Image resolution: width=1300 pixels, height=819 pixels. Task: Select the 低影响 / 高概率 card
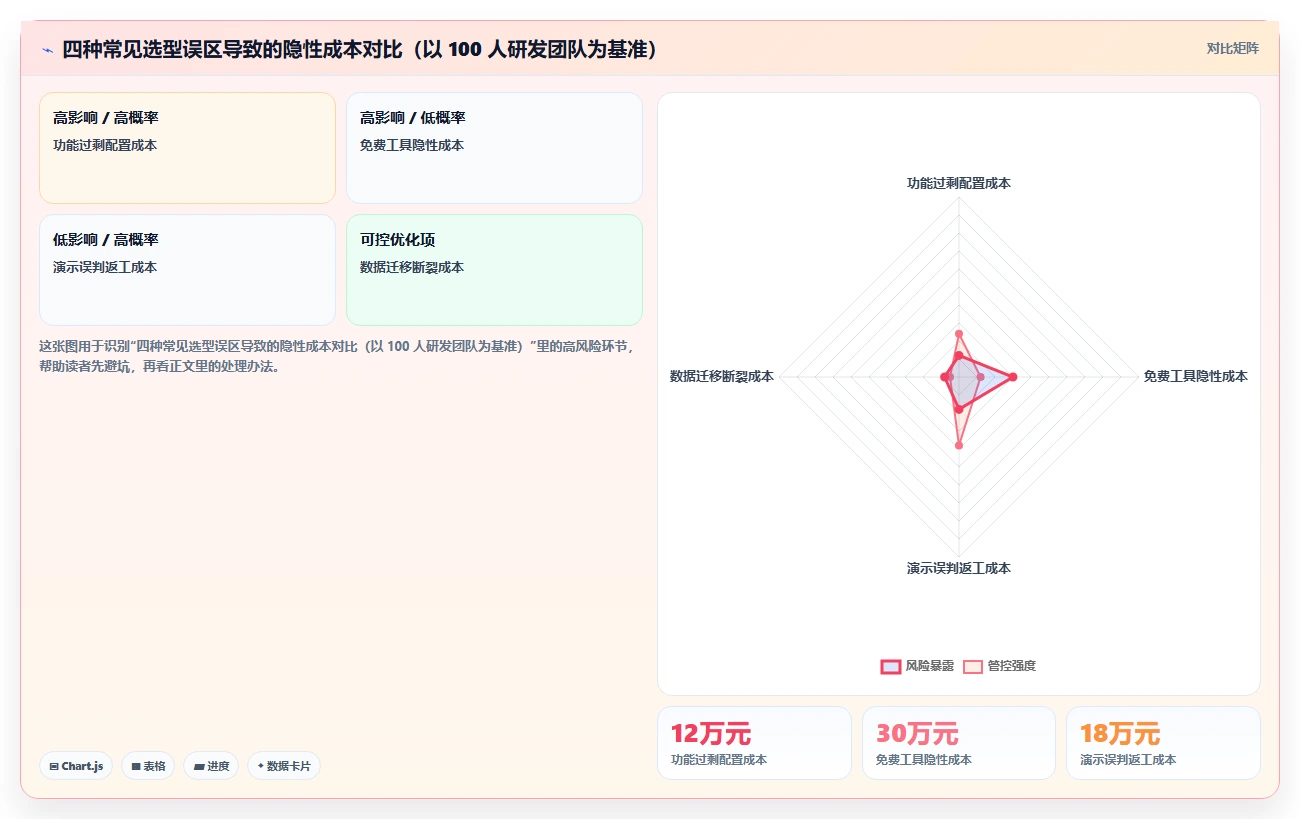click(x=187, y=270)
